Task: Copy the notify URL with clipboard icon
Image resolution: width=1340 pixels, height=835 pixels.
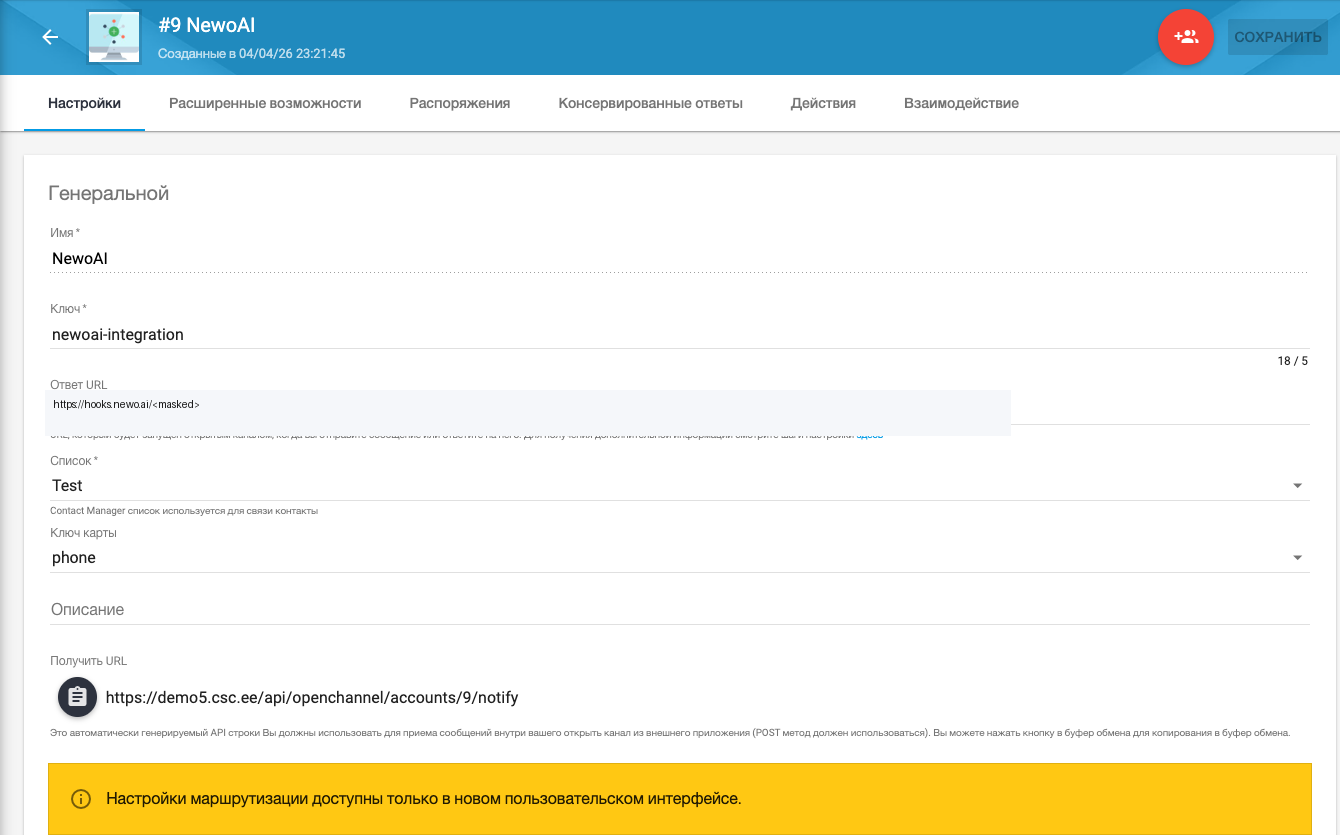Action: pyautogui.click(x=77, y=697)
